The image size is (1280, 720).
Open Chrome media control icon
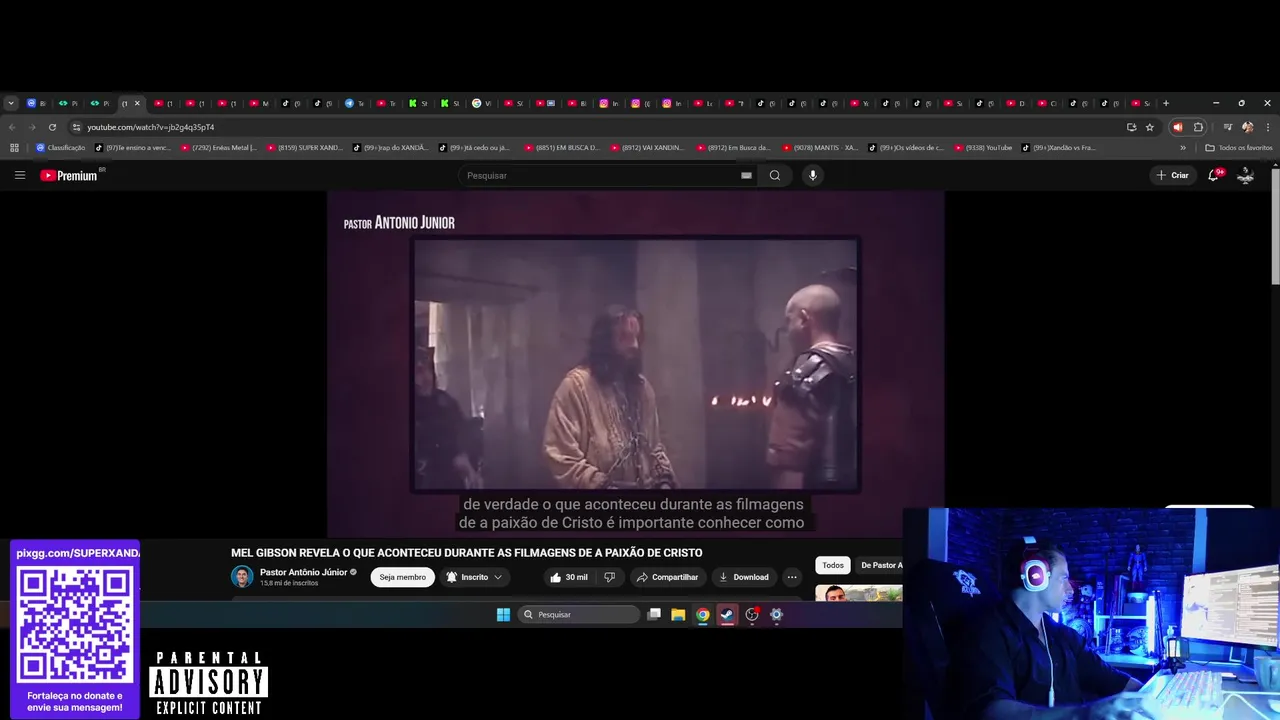tap(1228, 127)
